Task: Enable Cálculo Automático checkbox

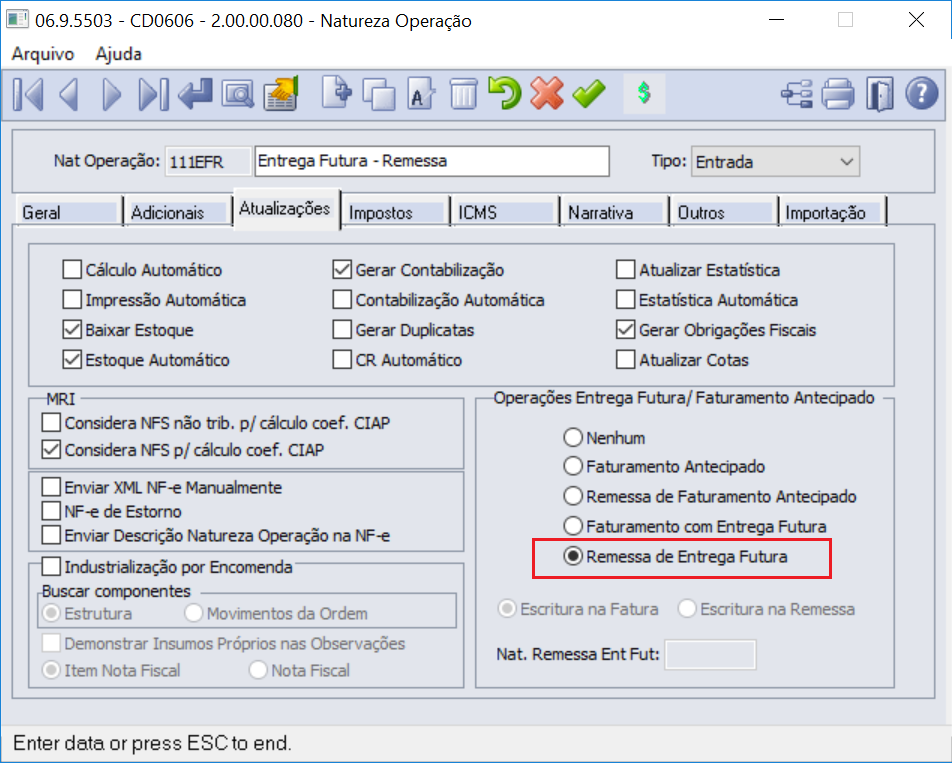Action: 72,270
